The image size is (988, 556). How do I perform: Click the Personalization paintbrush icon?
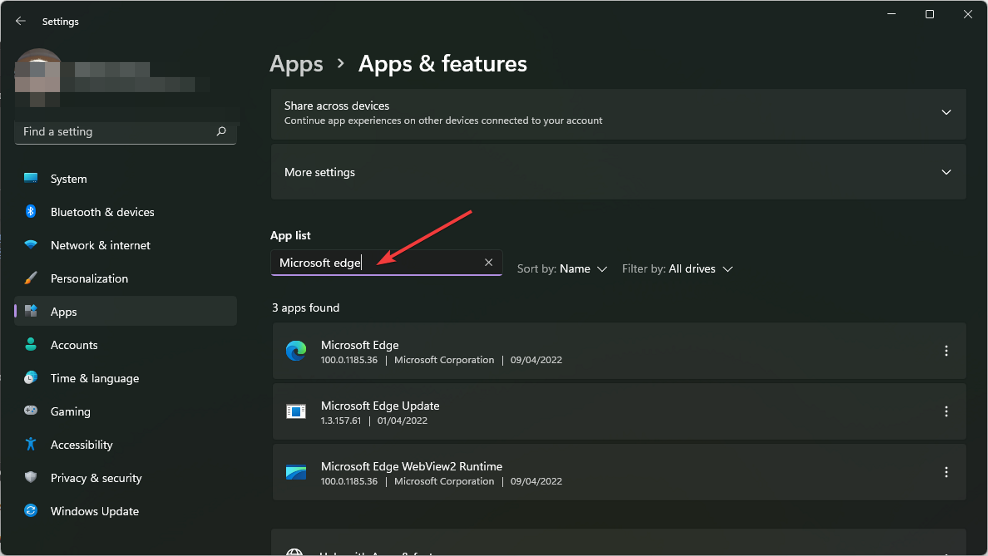coord(30,278)
